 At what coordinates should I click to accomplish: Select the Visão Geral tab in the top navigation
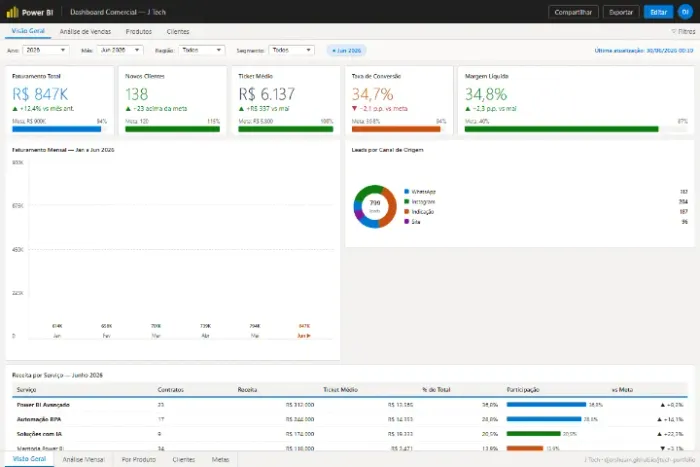click(28, 31)
